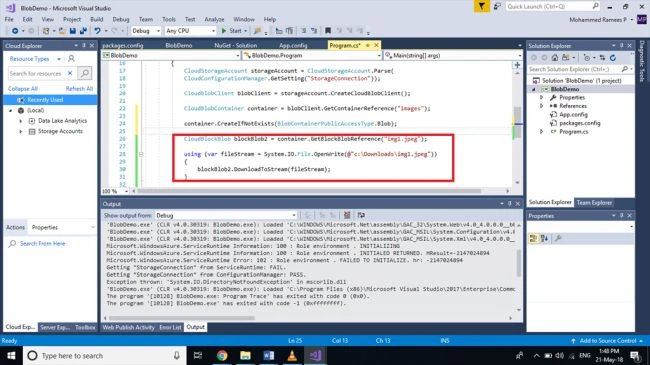Open the Resource Types dropdown

(x=59, y=59)
